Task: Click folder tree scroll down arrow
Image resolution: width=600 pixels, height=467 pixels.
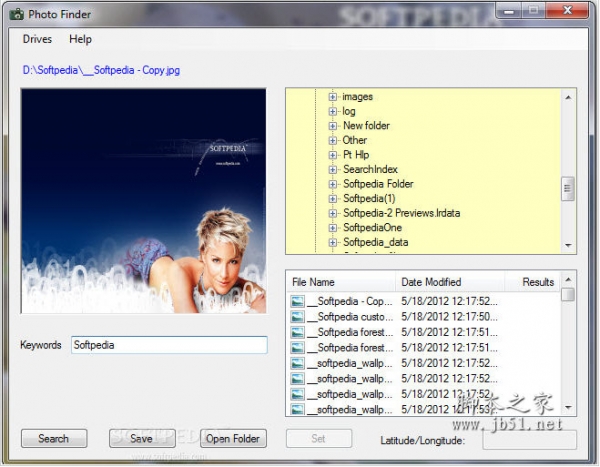Action: [x=568, y=245]
